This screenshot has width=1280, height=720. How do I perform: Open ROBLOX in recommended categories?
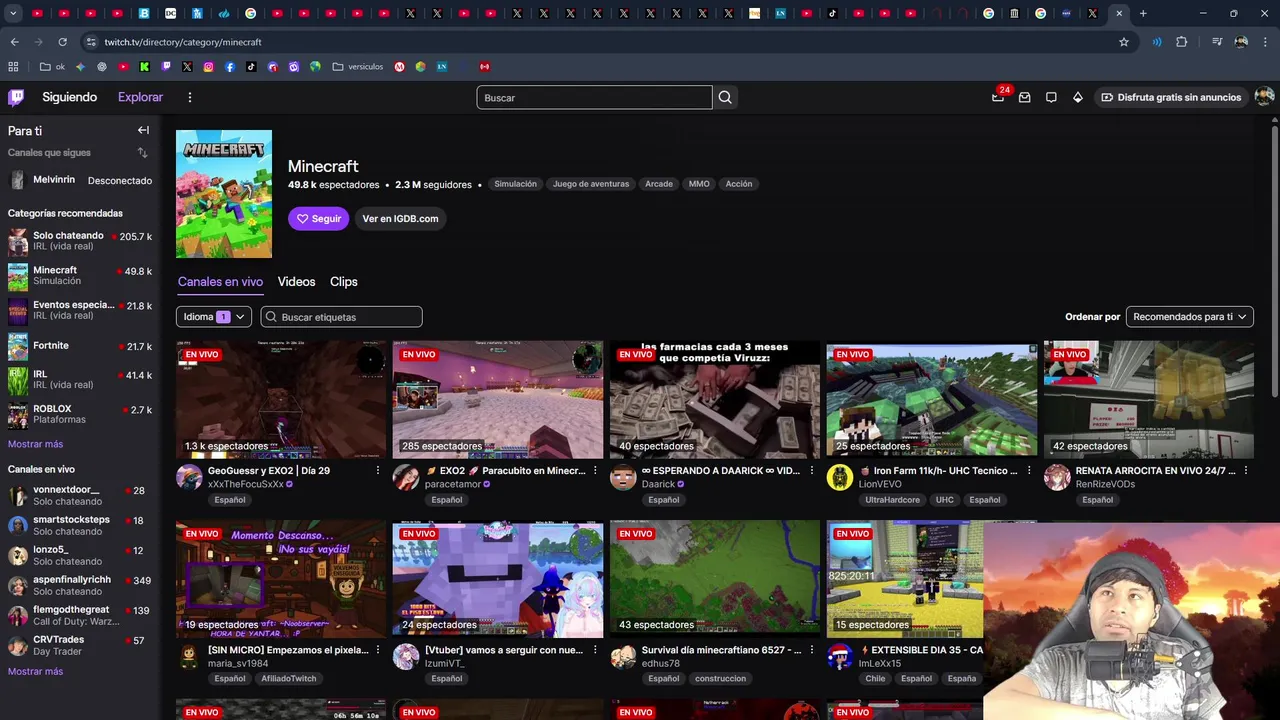click(80, 414)
